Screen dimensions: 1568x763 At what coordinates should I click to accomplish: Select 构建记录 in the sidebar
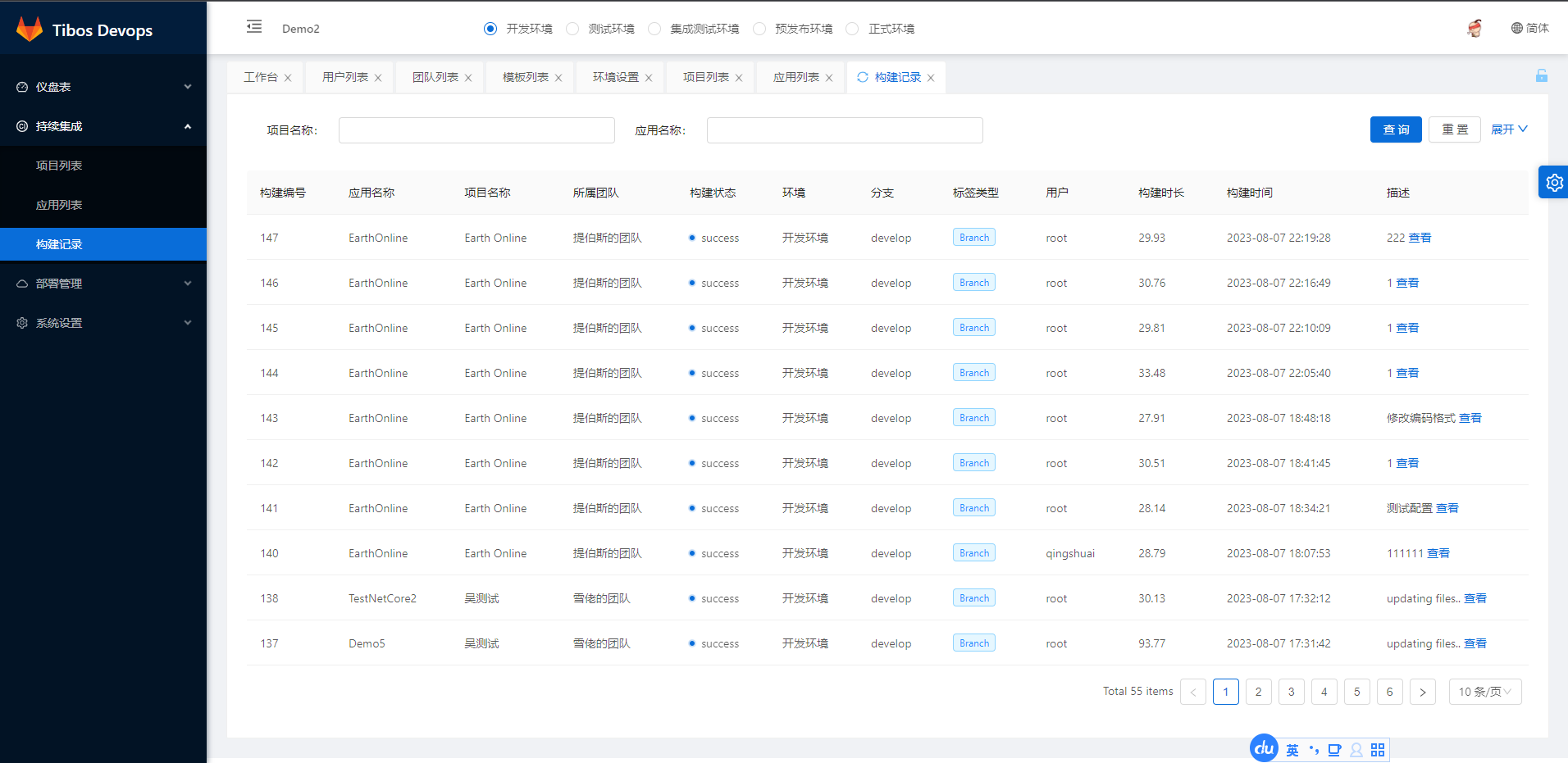103,244
